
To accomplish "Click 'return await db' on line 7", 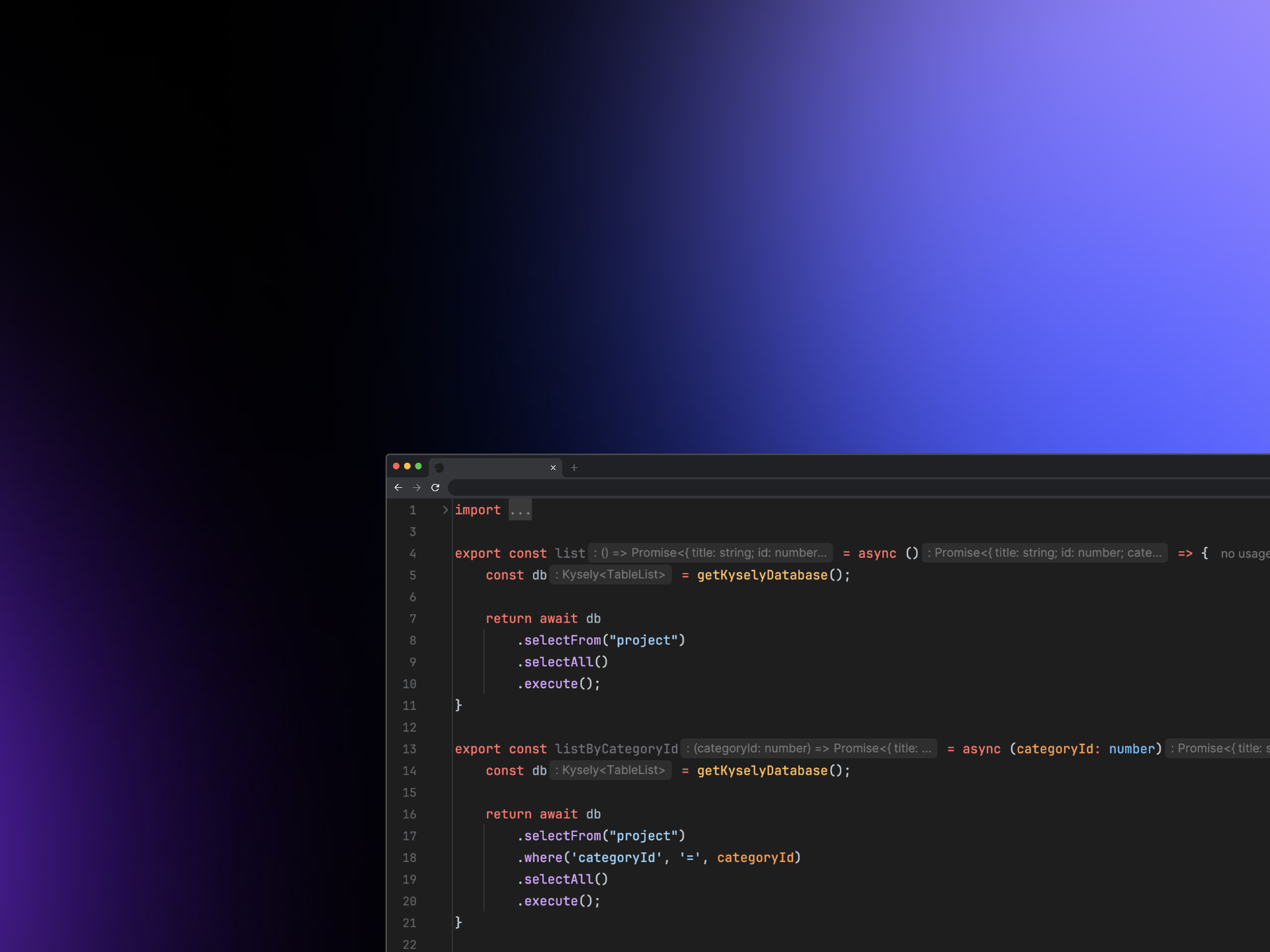I will [x=543, y=619].
